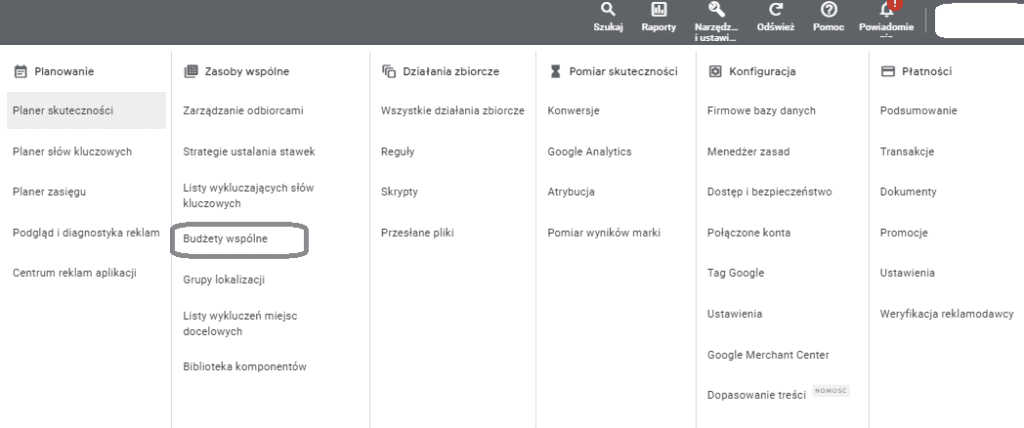Open Listy wykluczających słów kluczowych

(x=248, y=195)
